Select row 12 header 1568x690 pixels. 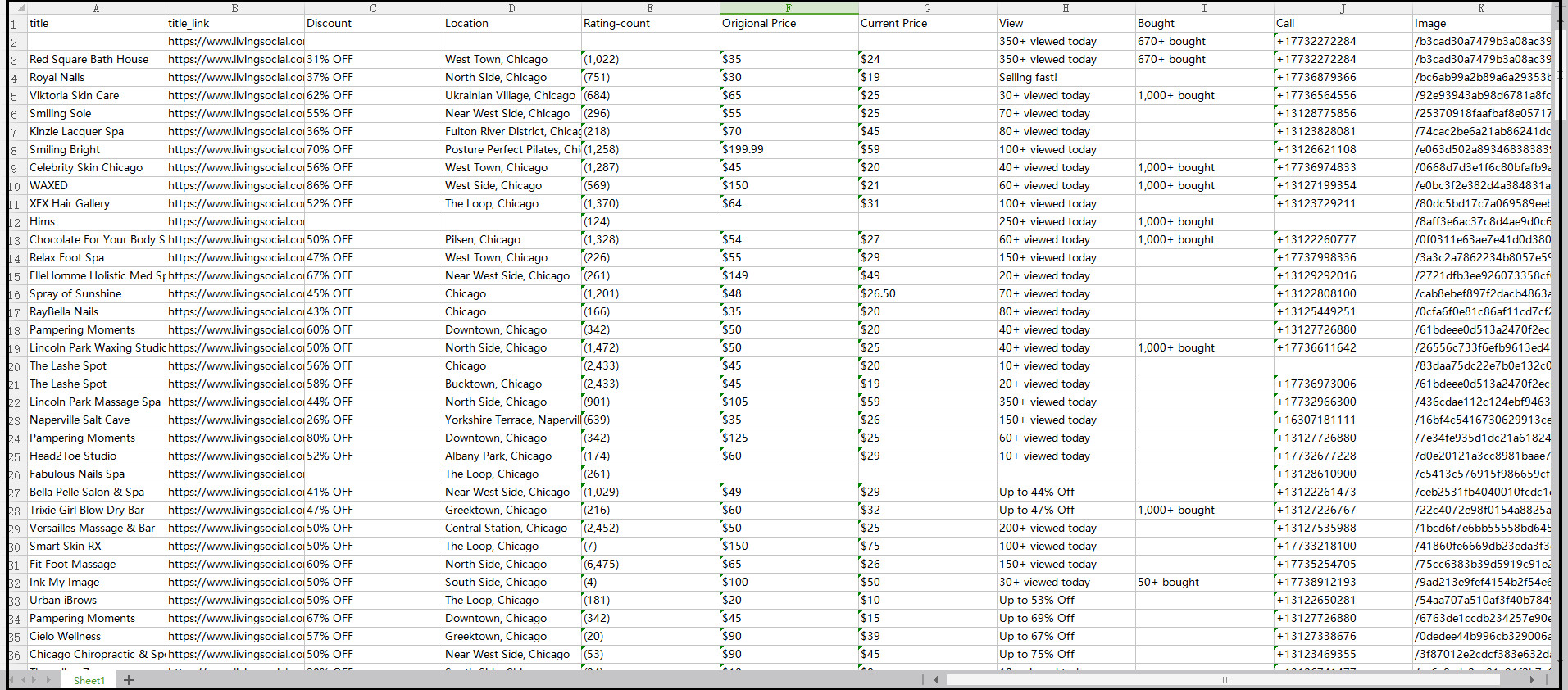tap(16, 222)
